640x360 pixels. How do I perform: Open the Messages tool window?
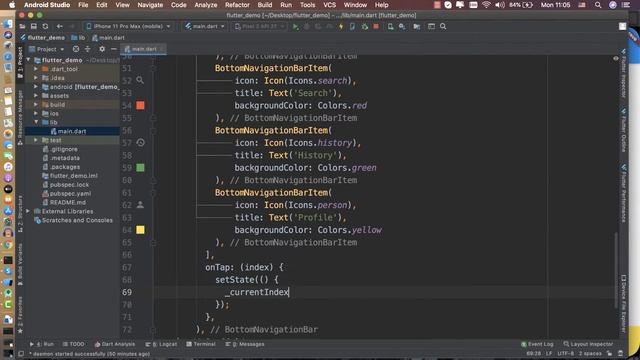pyautogui.click(x=245, y=344)
